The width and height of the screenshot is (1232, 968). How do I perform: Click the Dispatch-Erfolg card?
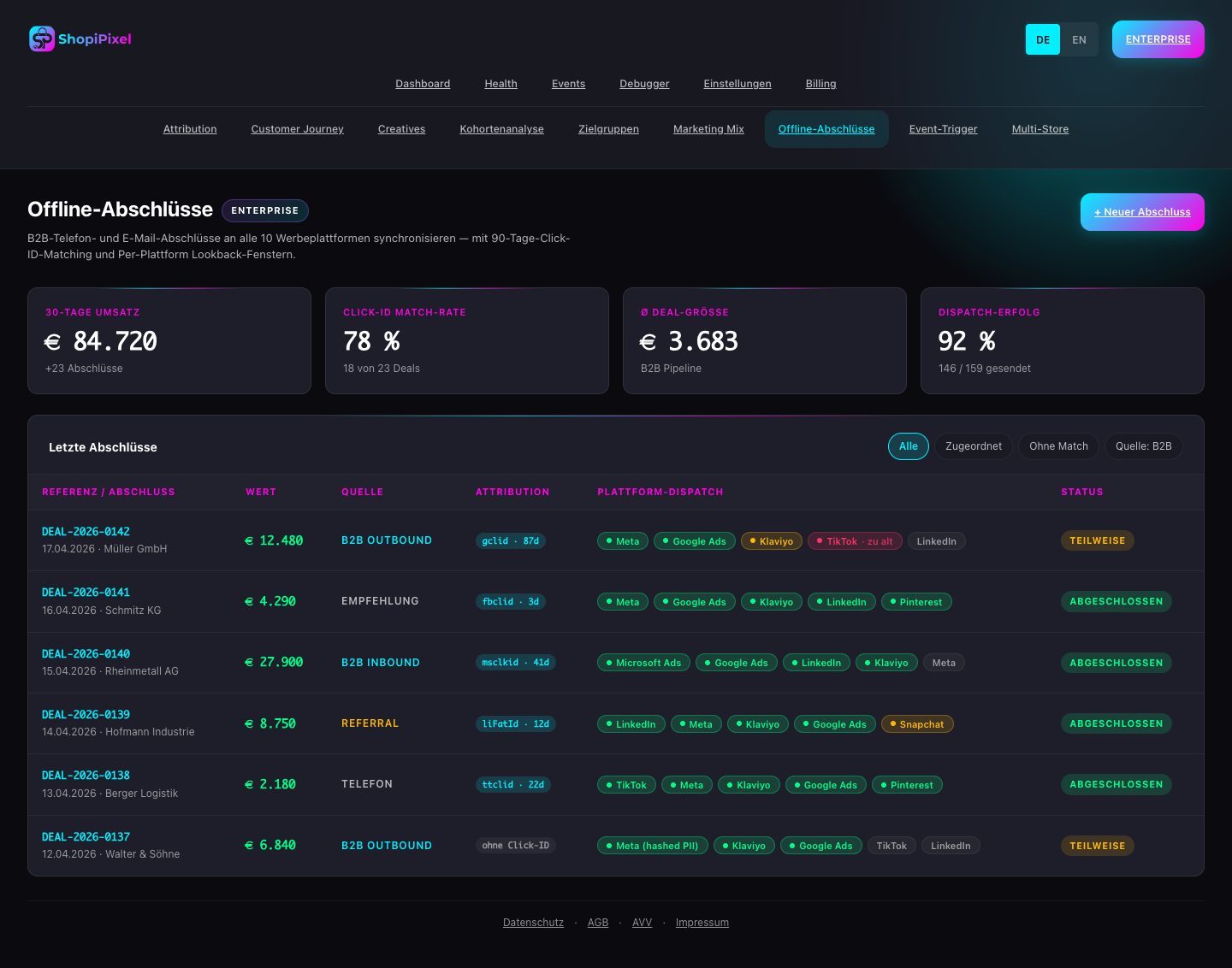click(x=1063, y=340)
